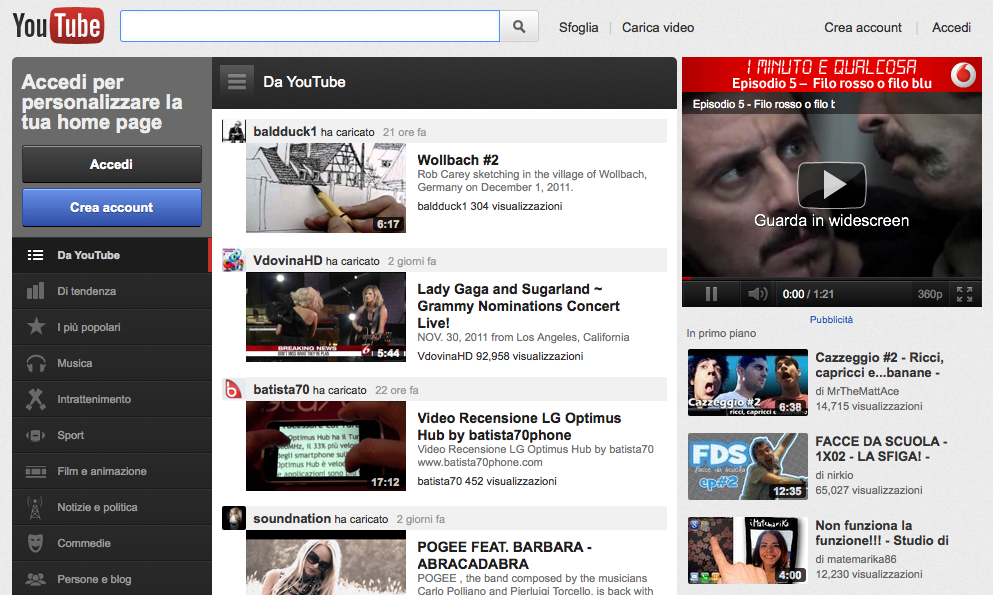Open the feed list icon beside Da YouTube

point(237,82)
